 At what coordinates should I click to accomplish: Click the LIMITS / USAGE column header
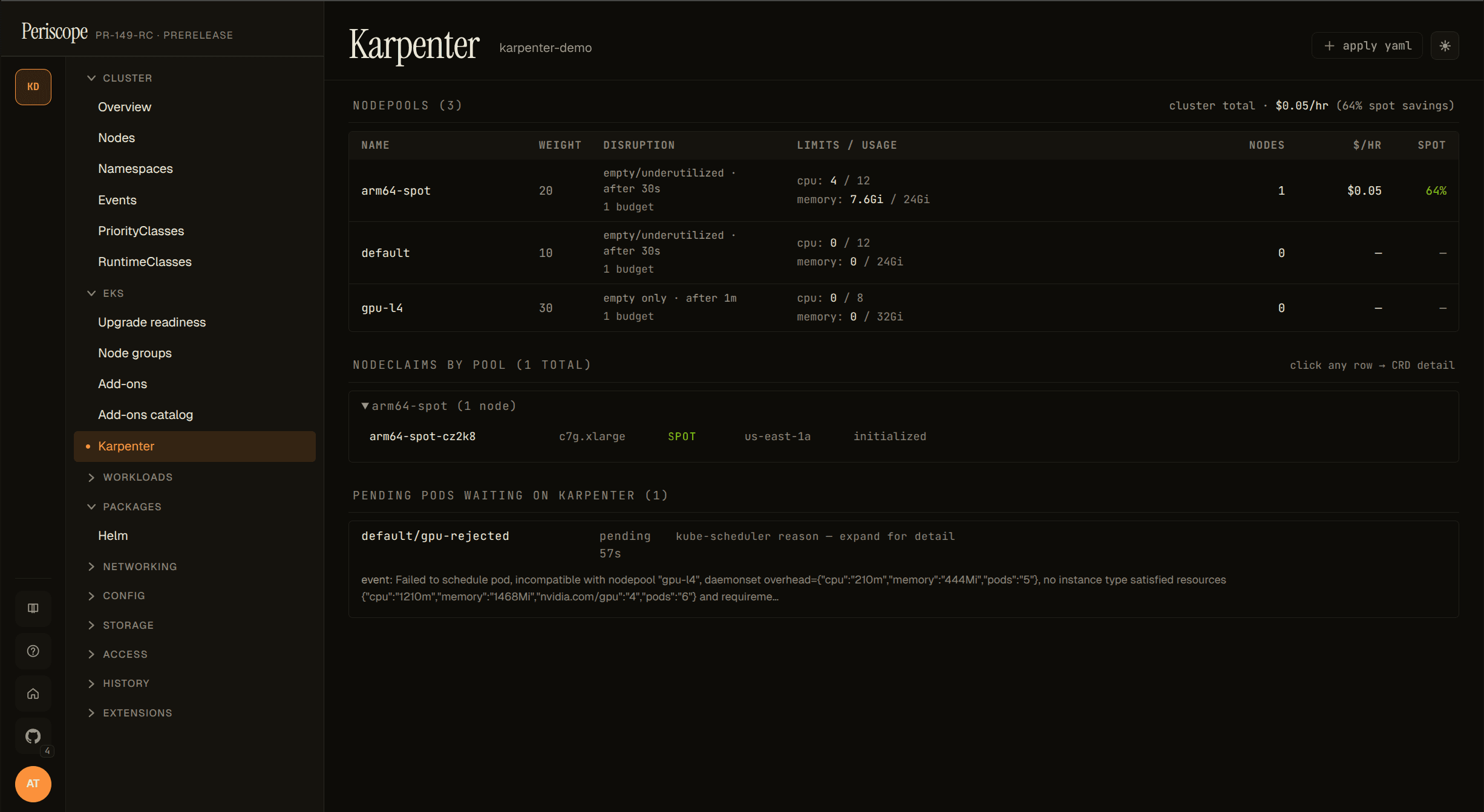(847, 145)
